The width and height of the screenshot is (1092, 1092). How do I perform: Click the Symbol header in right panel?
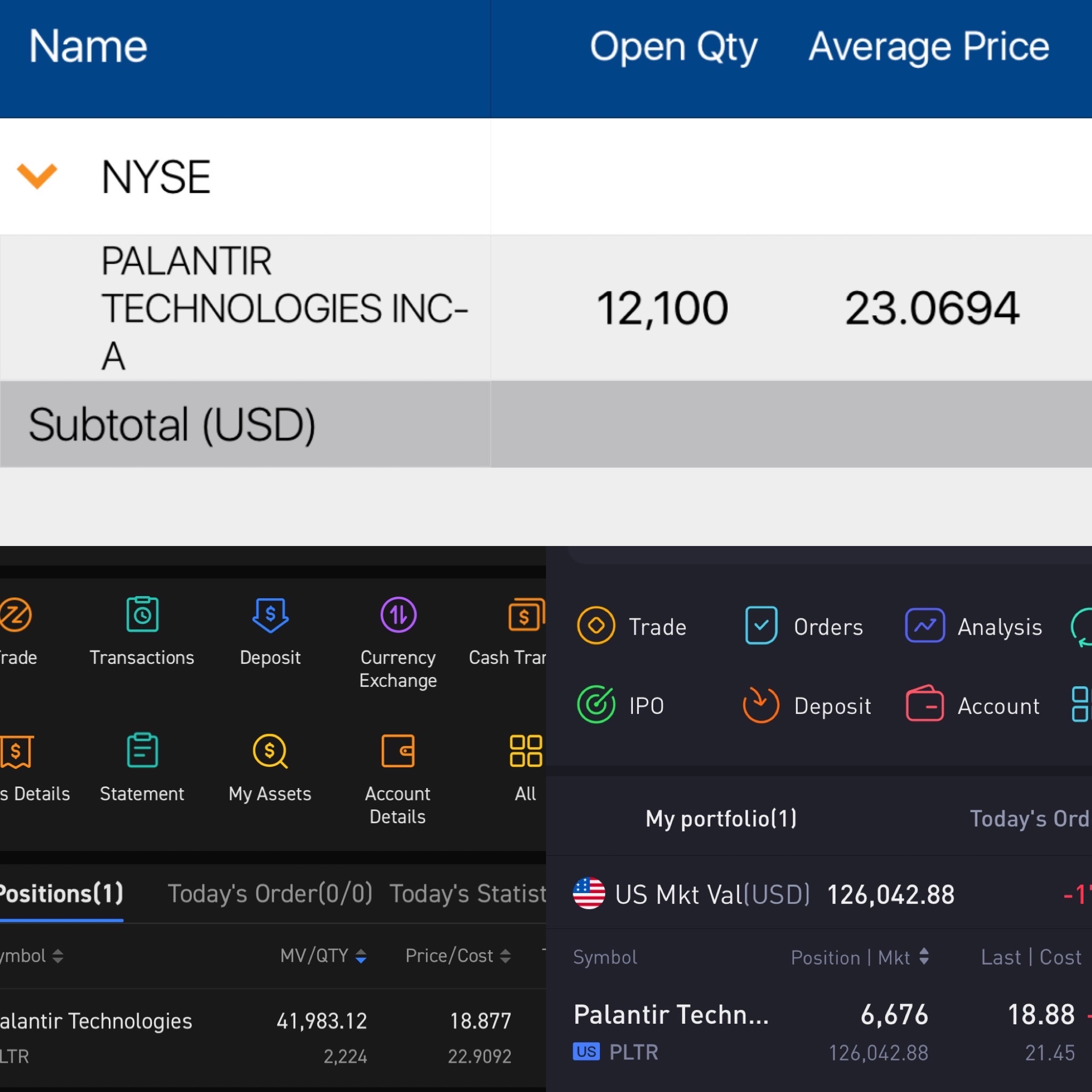[x=605, y=957]
